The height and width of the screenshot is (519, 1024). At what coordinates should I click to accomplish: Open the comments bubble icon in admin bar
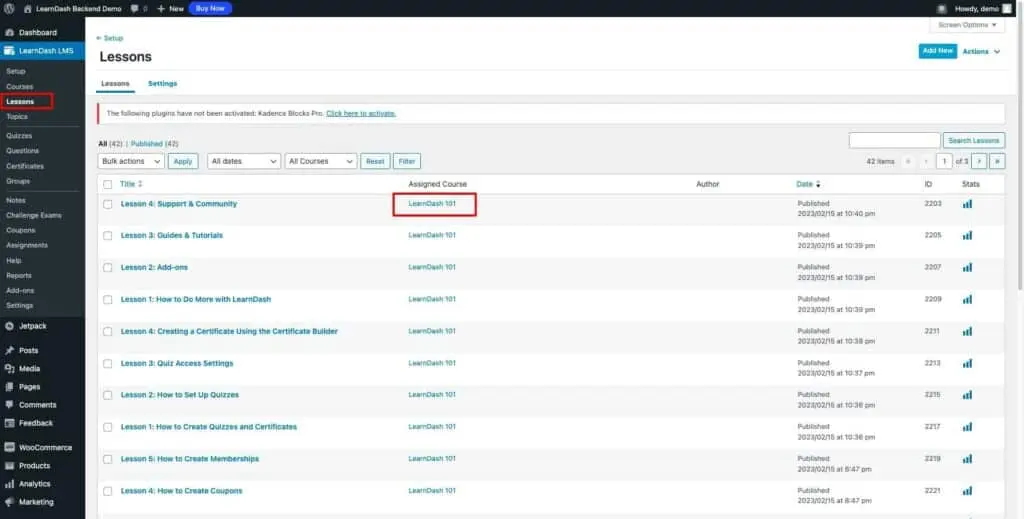point(134,8)
